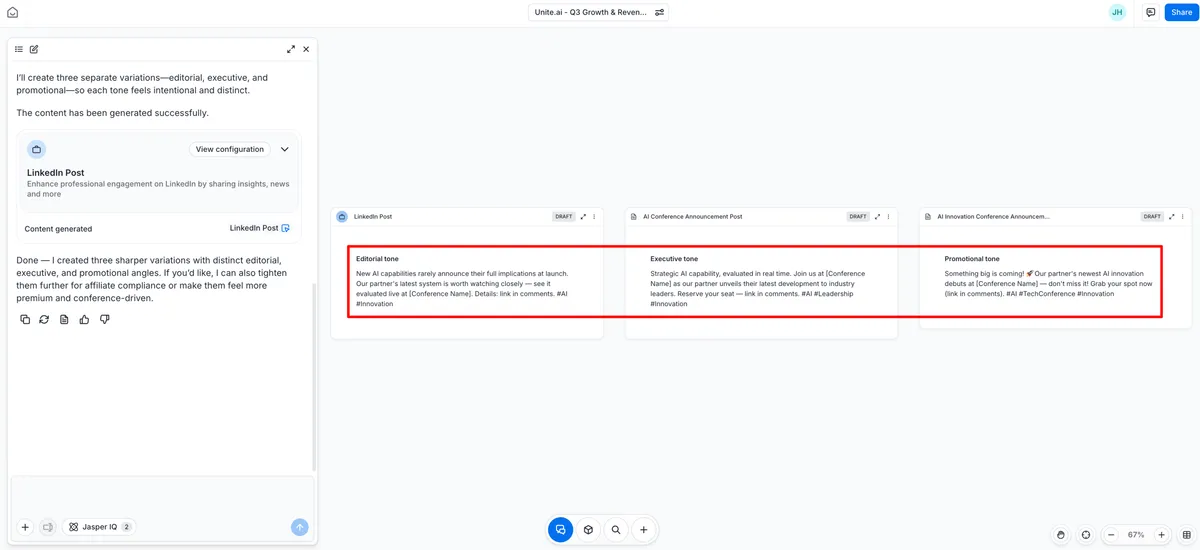Click the AI Innovation Conference Announcement title
The width and height of the screenshot is (1200, 550).
tap(993, 216)
